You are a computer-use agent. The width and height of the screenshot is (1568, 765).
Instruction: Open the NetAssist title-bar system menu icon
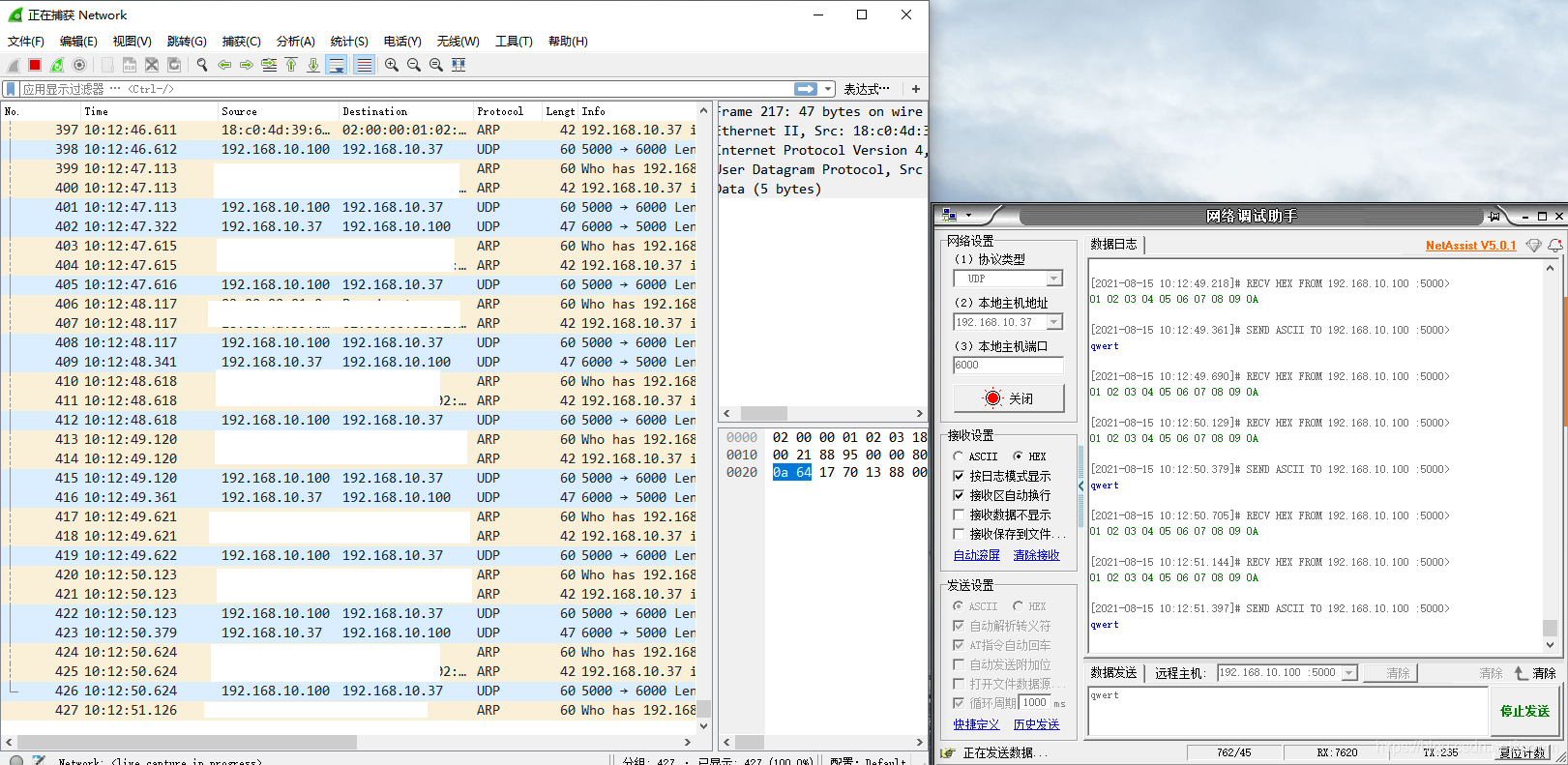tap(949, 216)
